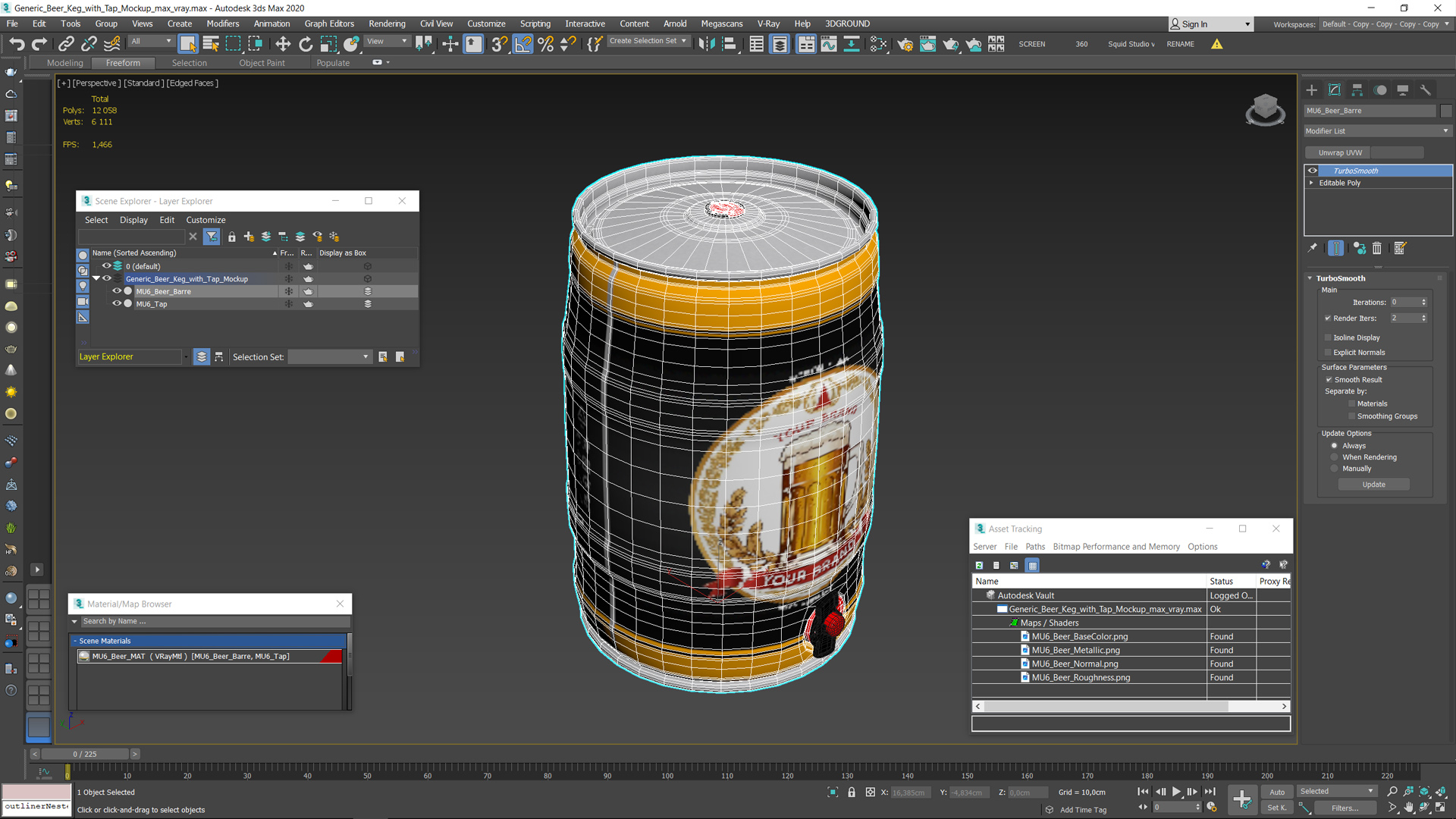
Task: Open the Render Setup teapot icon
Action: coord(905,44)
